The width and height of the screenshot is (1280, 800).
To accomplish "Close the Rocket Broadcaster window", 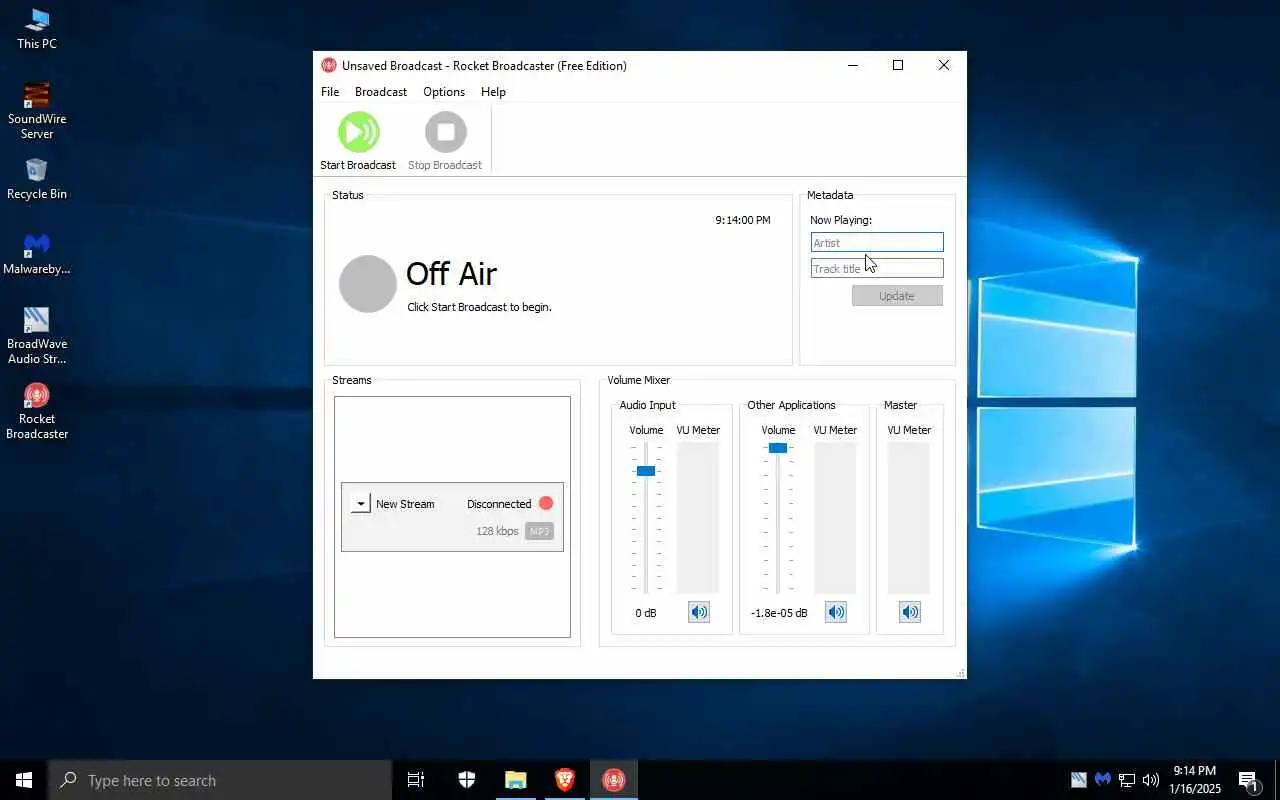I will 944,65.
